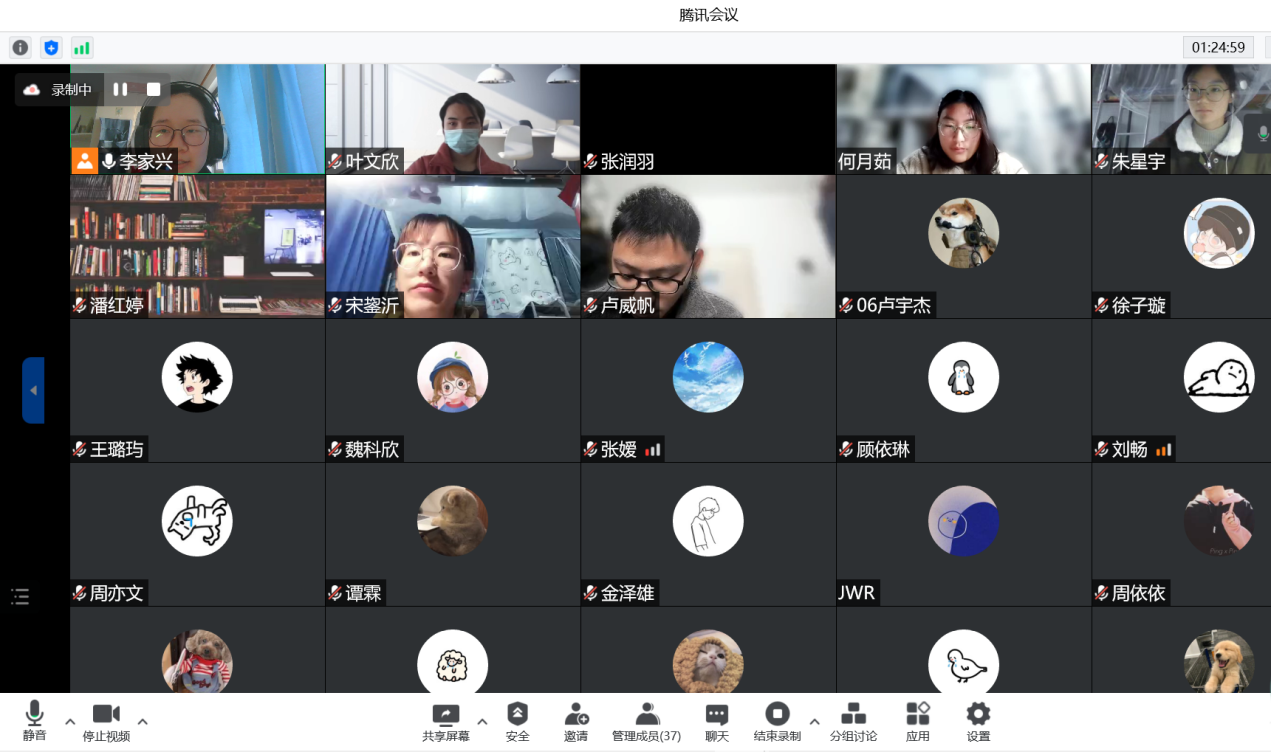Open the 应用 apps panel
This screenshot has width=1271, height=752.
point(917,721)
